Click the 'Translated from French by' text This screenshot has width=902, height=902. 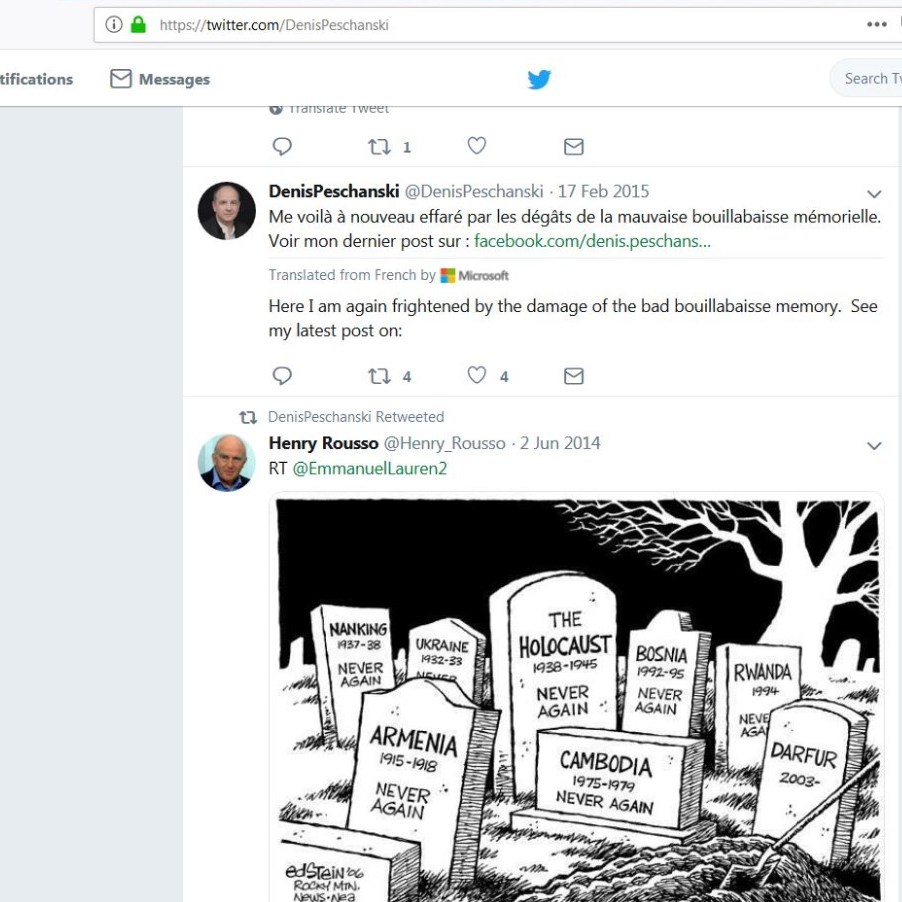(352, 275)
